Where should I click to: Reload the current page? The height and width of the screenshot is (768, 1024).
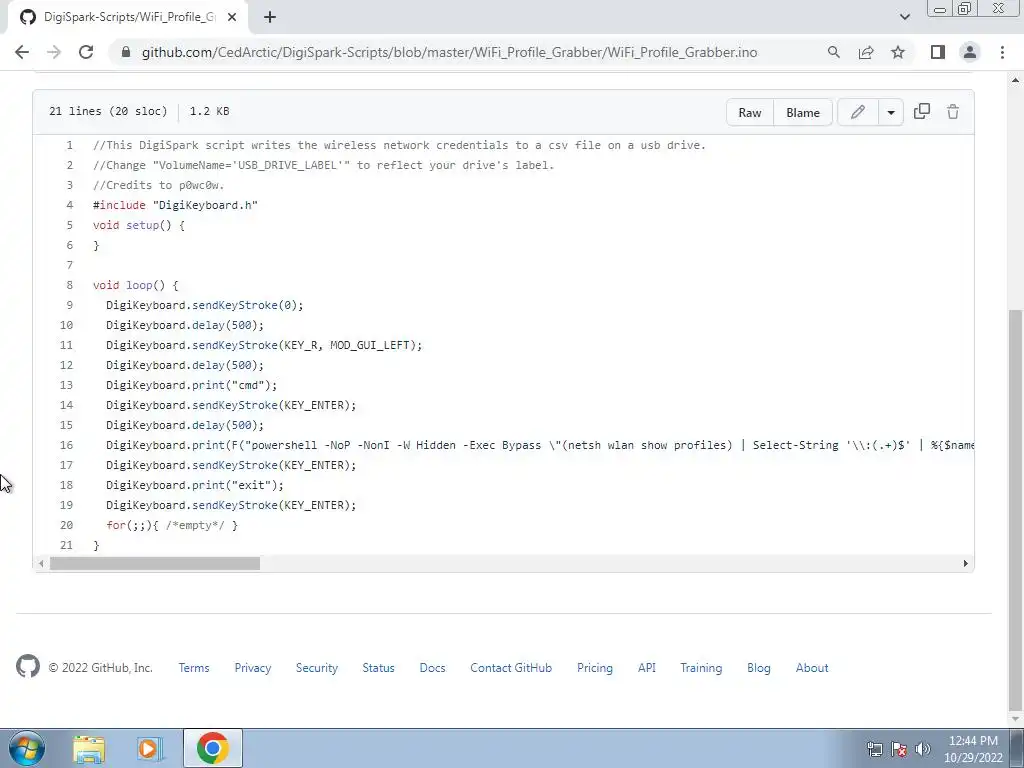point(86,52)
